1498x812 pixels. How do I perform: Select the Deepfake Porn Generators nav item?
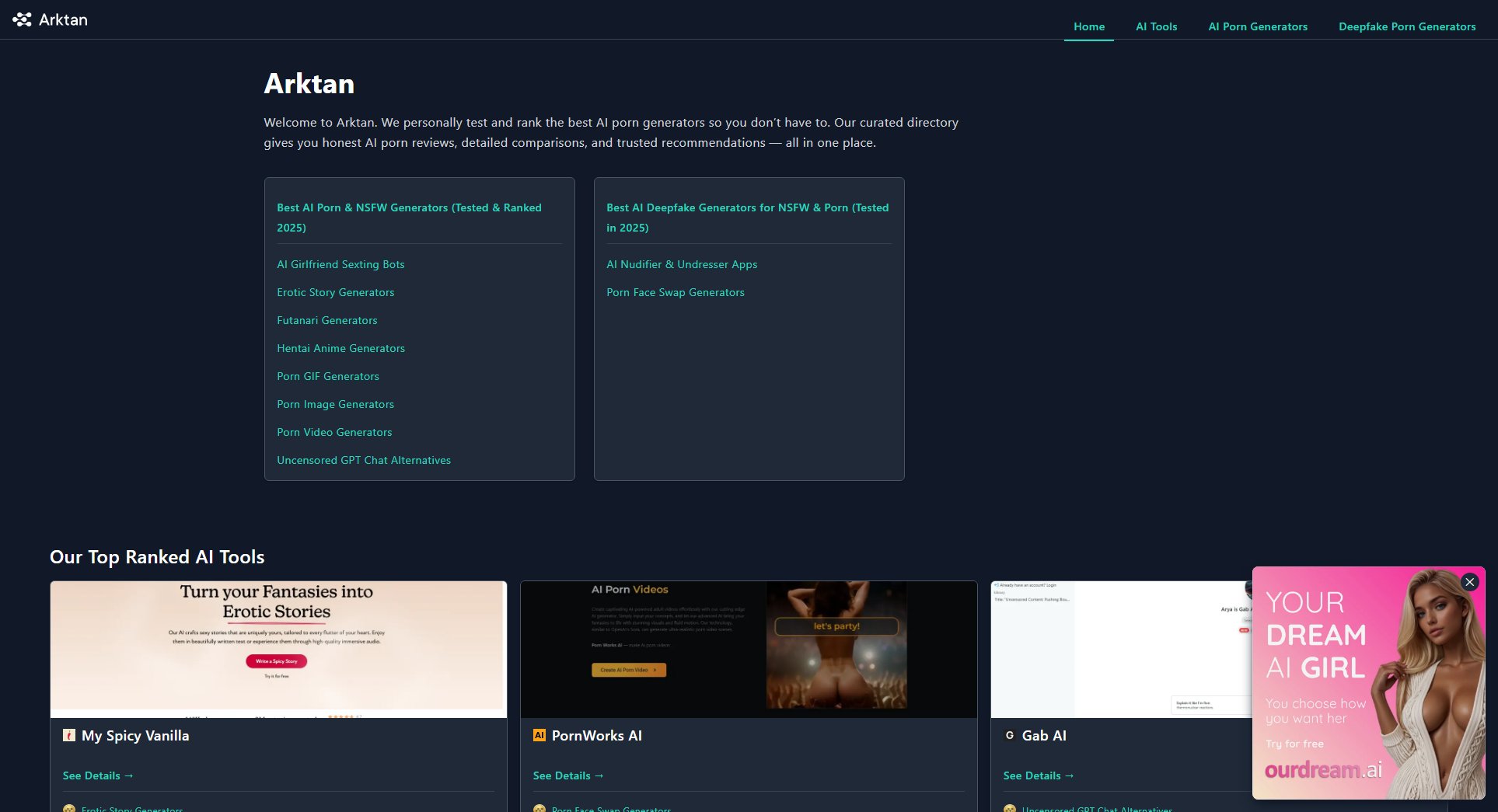1406,26
